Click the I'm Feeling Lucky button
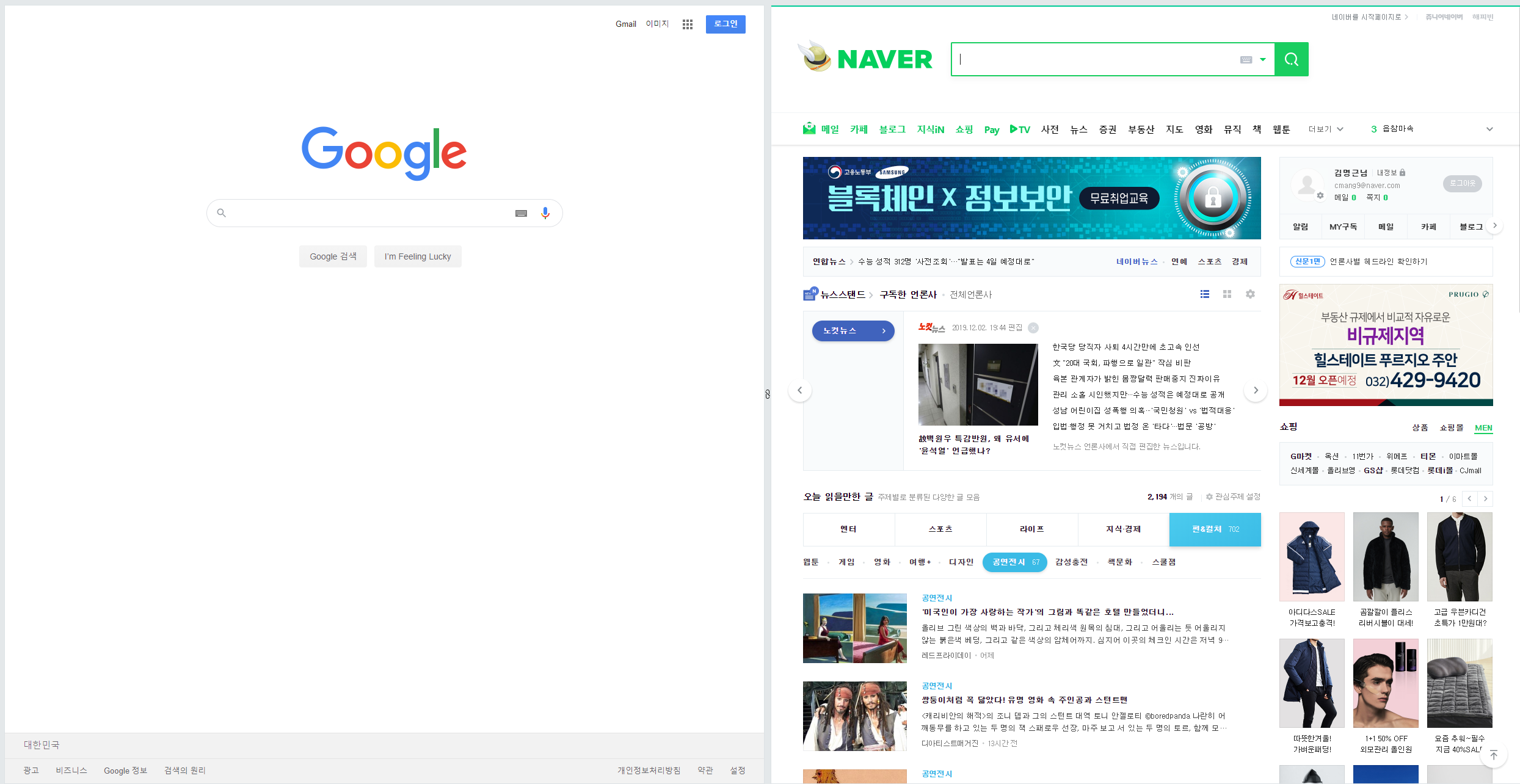 tap(418, 256)
